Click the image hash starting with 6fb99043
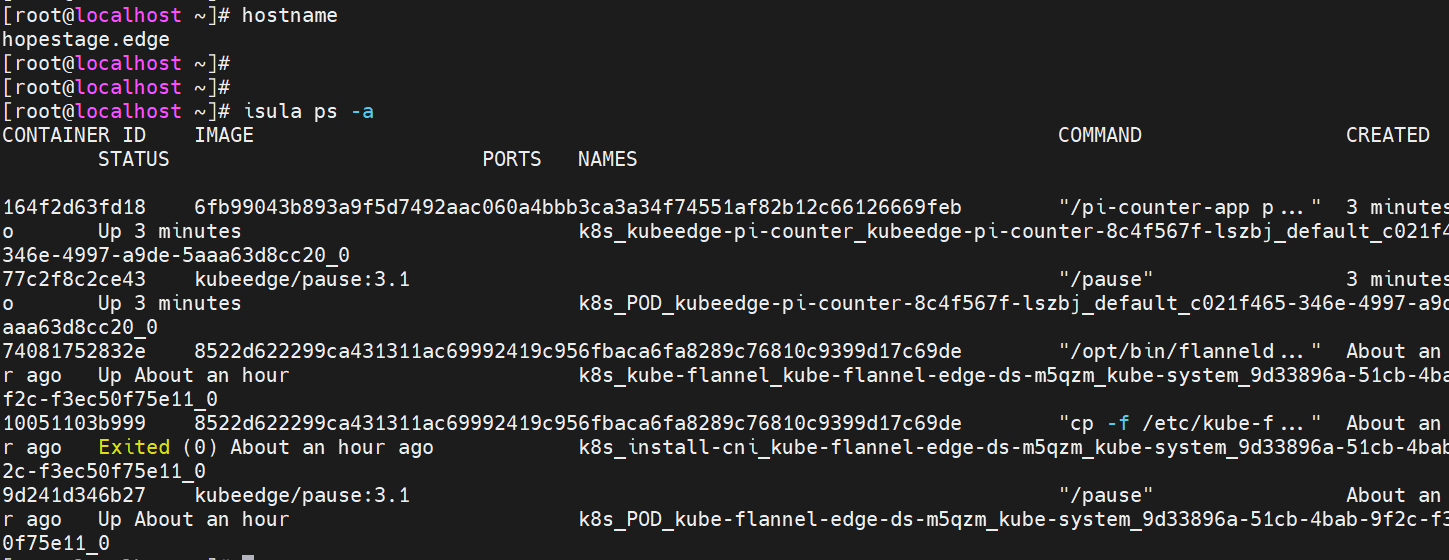The image size is (1449, 560). click(x=577, y=207)
